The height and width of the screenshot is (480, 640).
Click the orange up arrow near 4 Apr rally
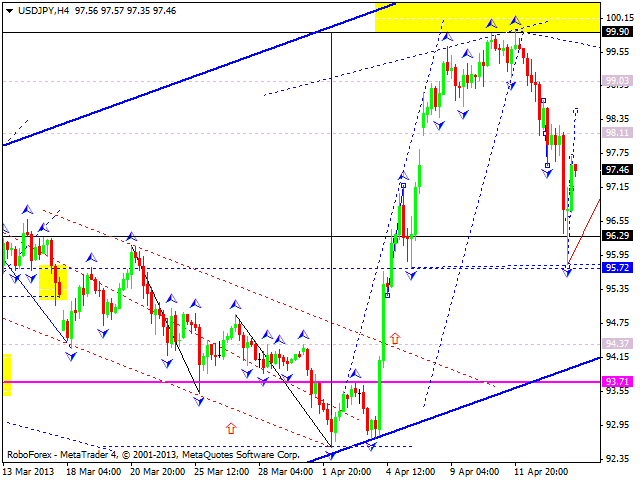(394, 339)
